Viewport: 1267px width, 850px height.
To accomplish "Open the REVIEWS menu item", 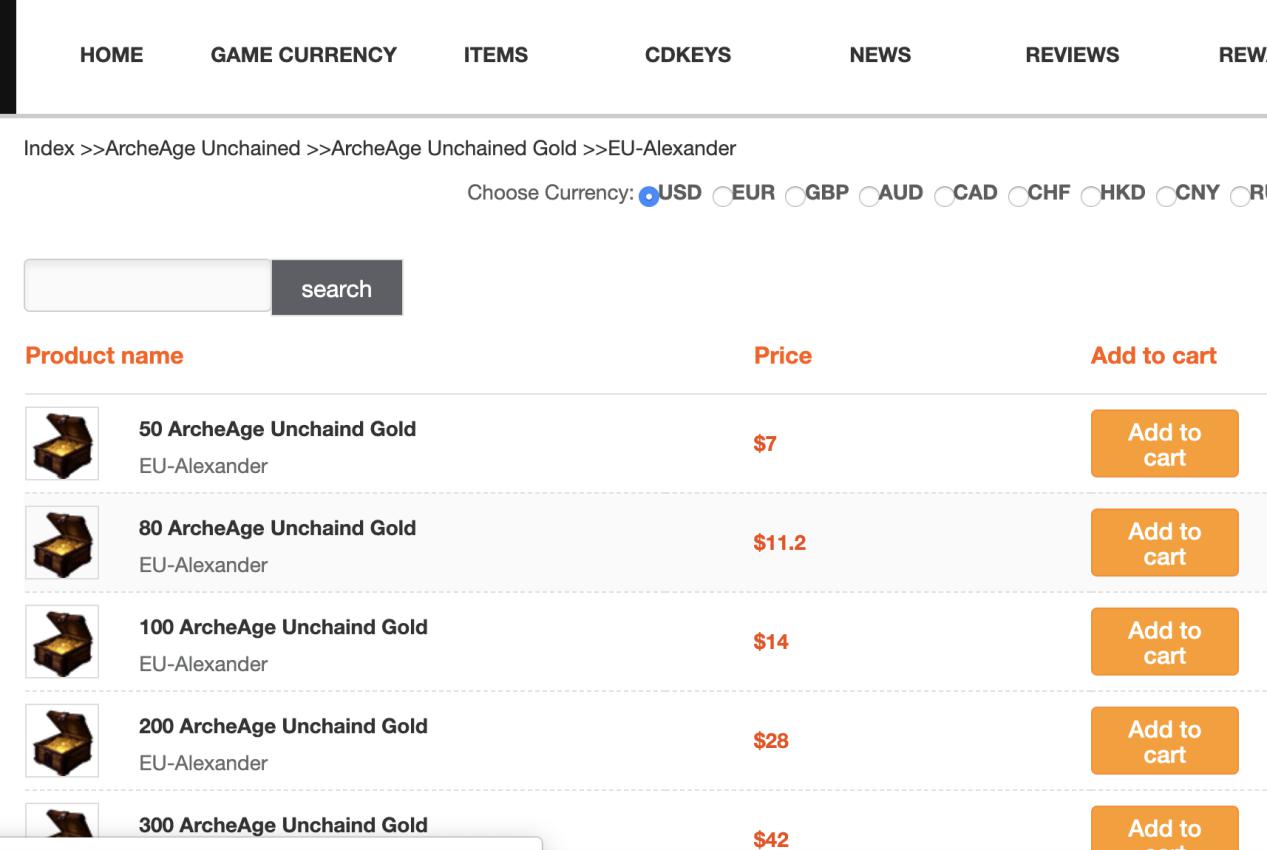I will tap(1072, 56).
